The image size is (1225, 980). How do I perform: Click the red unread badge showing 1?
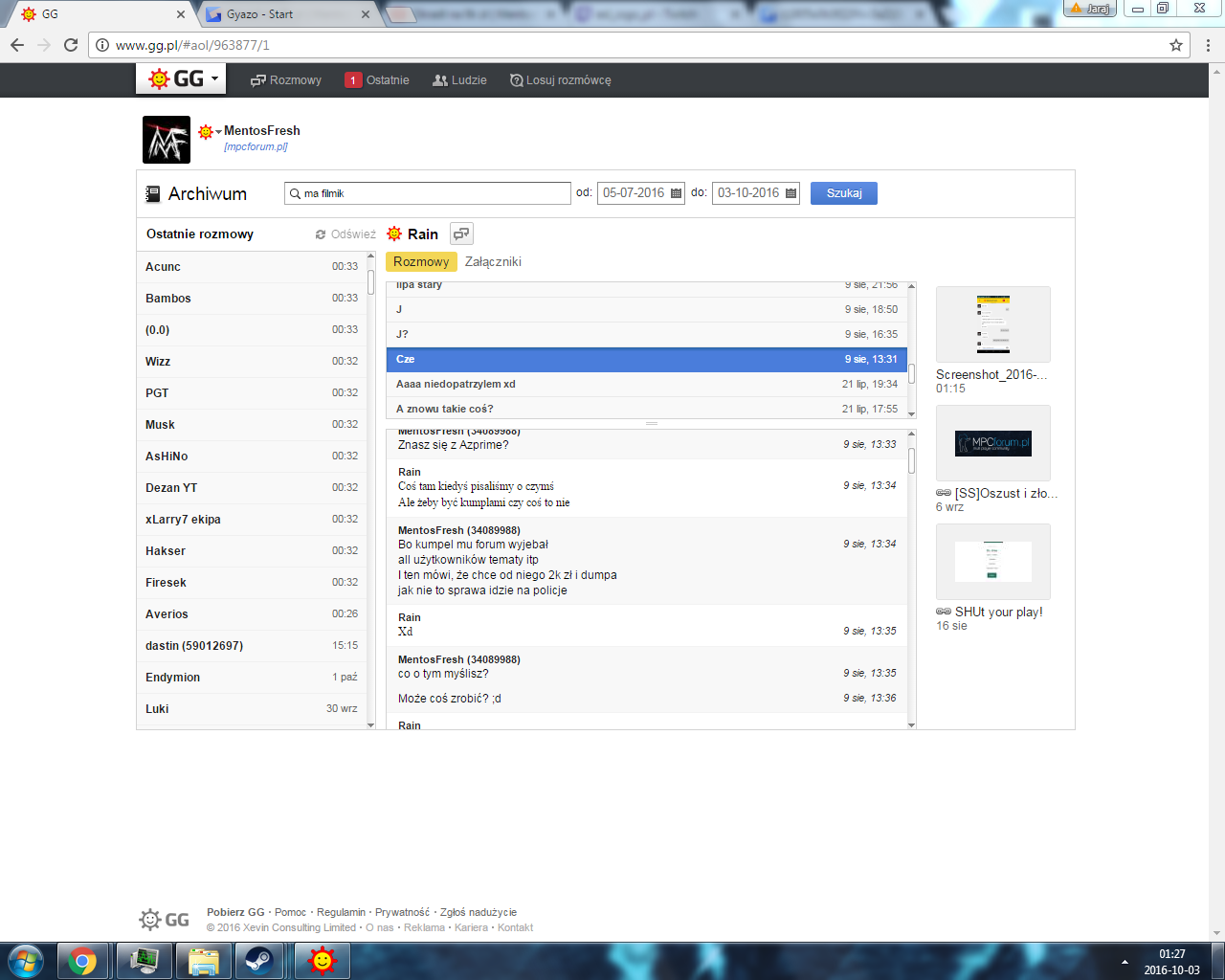[353, 80]
